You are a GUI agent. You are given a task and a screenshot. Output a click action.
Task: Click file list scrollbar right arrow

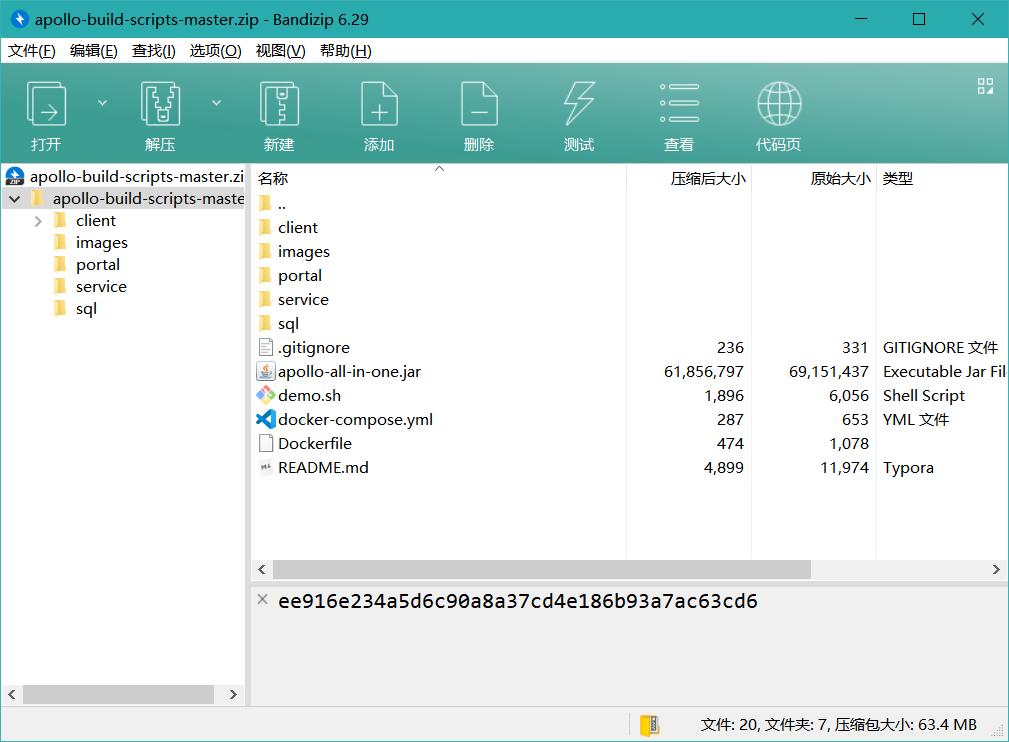pyautogui.click(x=996, y=570)
